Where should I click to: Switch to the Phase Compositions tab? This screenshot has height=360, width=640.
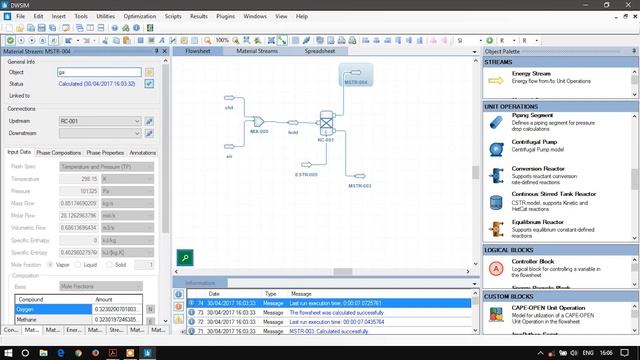[58, 153]
